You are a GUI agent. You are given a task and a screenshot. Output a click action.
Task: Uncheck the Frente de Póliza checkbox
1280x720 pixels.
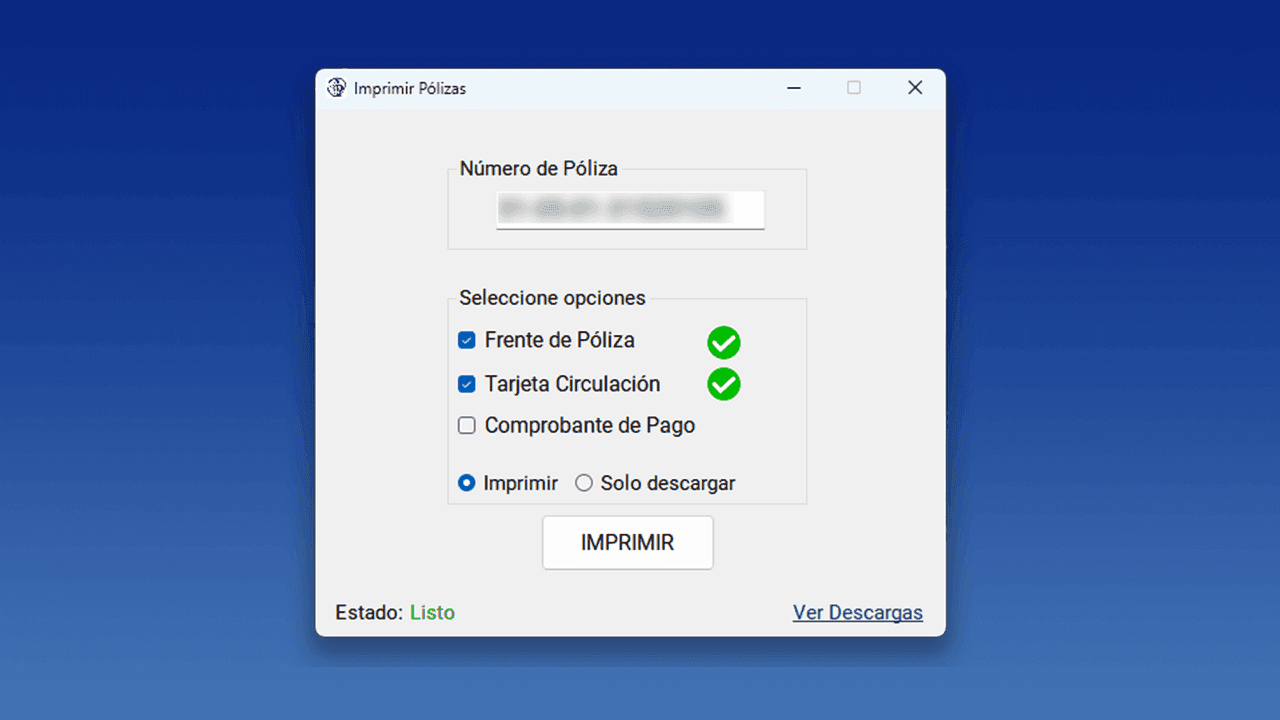coord(466,340)
